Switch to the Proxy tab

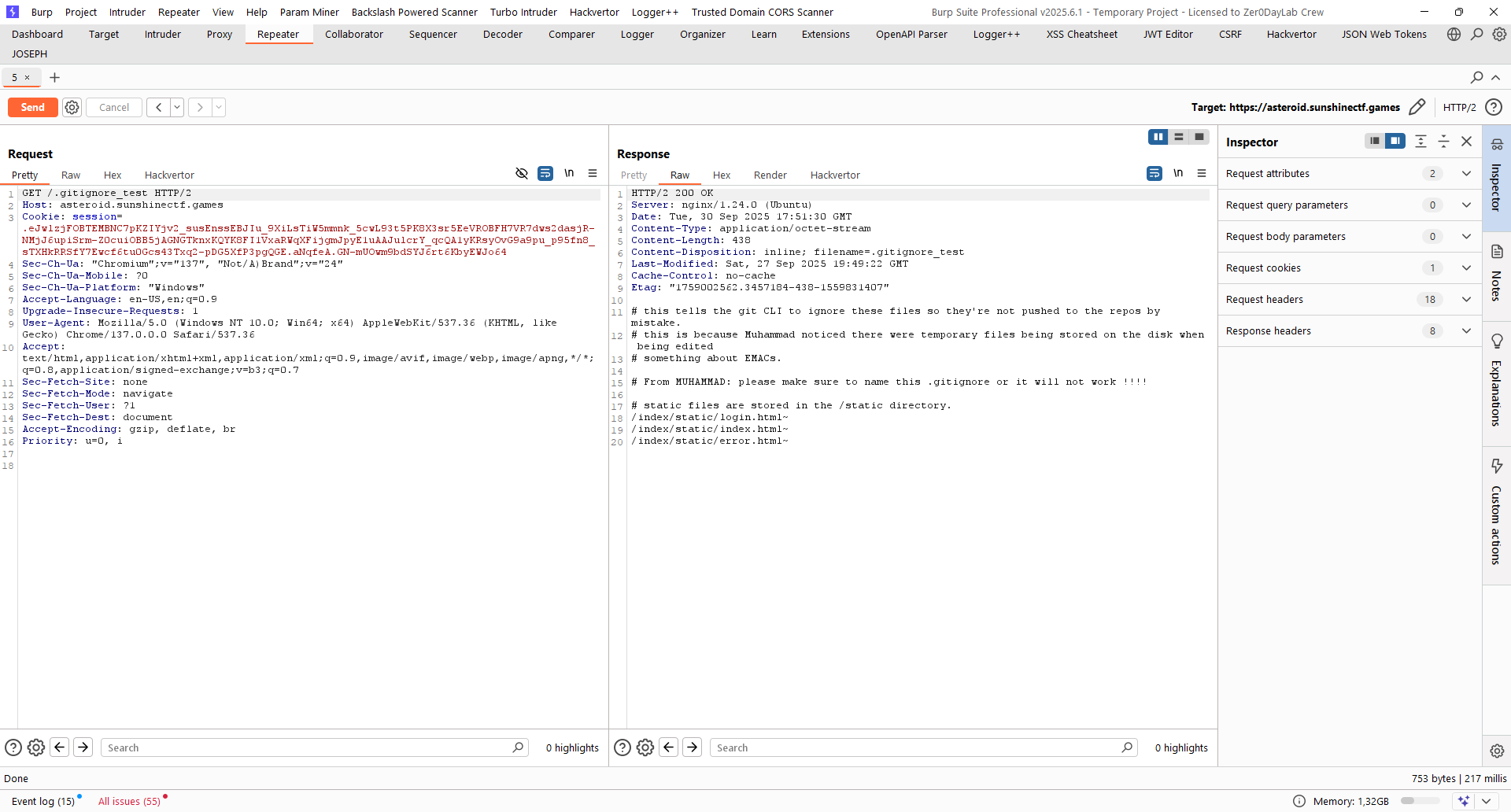[x=220, y=35]
